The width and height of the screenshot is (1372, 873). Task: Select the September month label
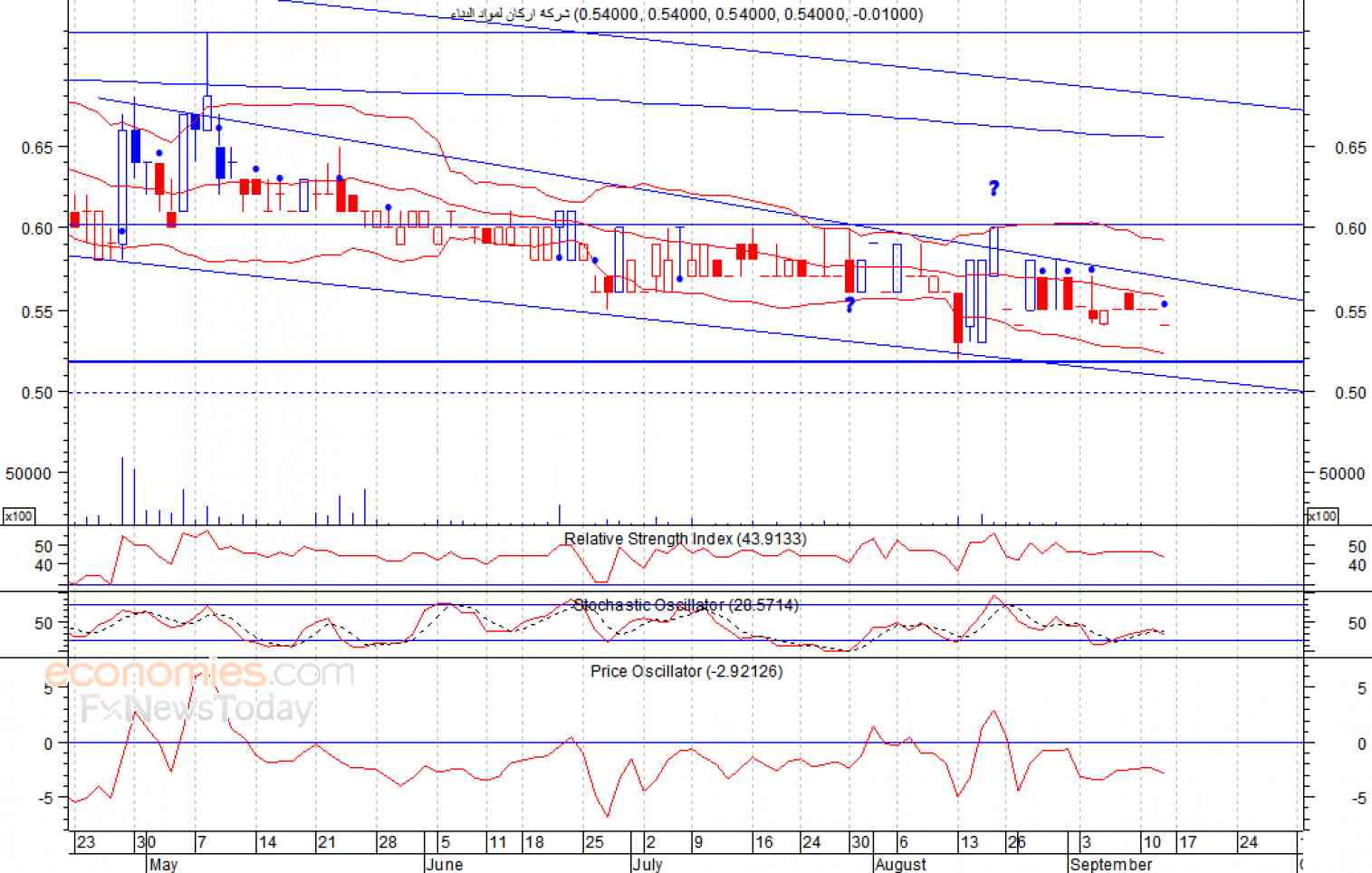(x=1111, y=864)
